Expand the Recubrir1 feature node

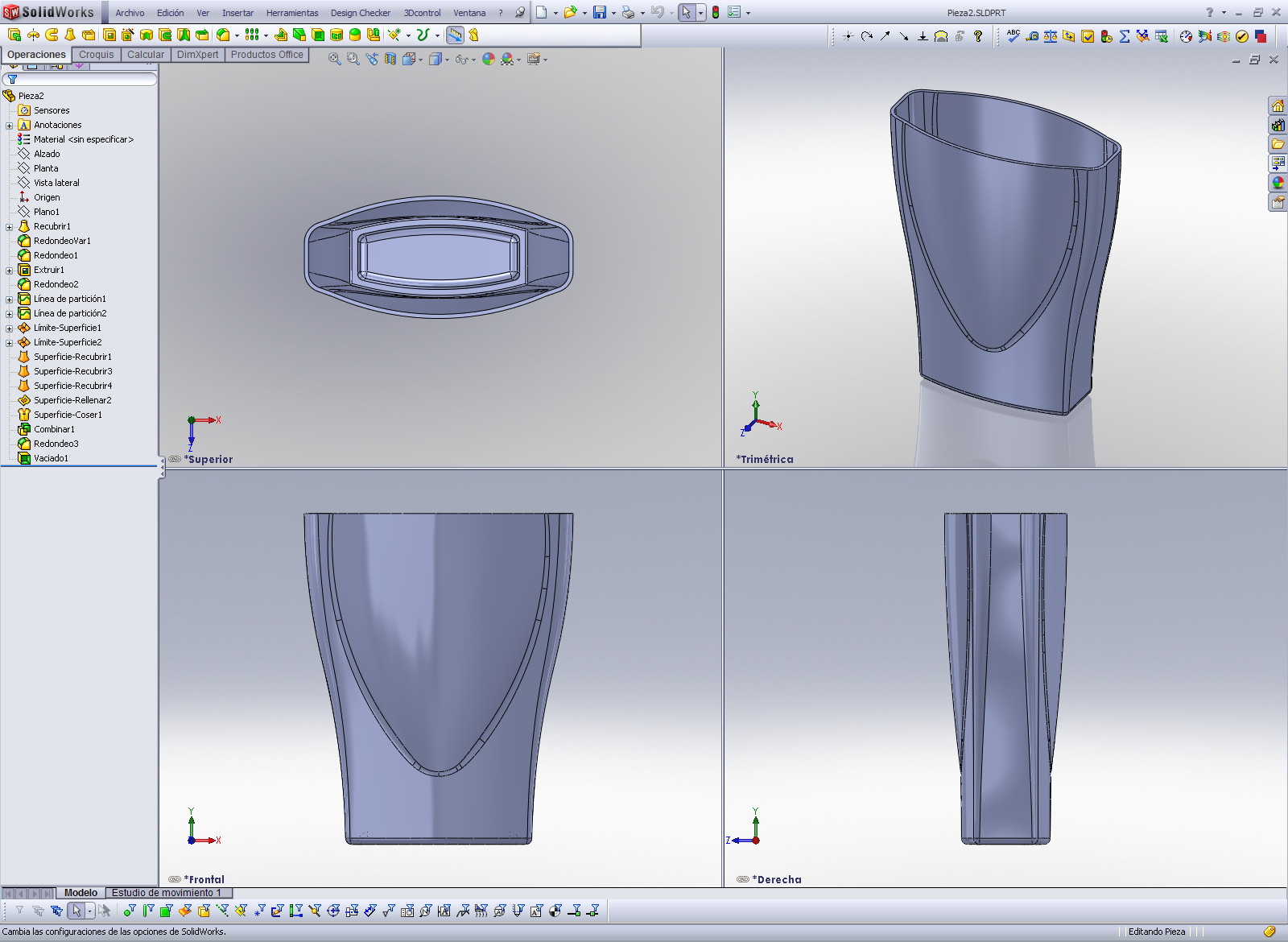click(x=9, y=227)
